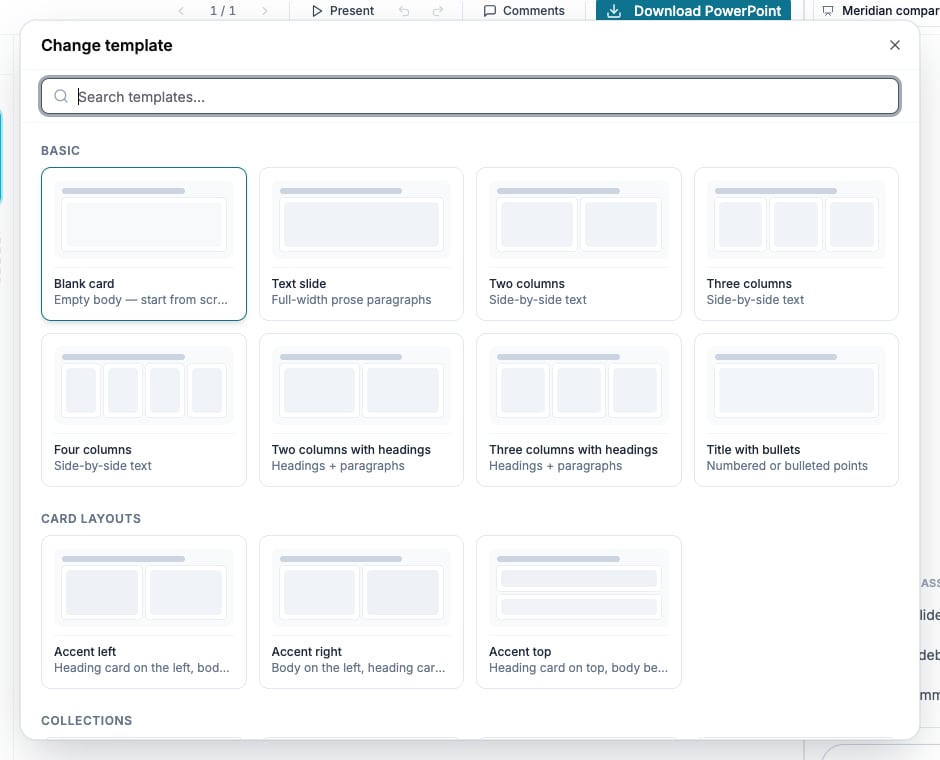This screenshot has height=760, width=940.
Task: Click the Search templates input field
Action: point(470,96)
